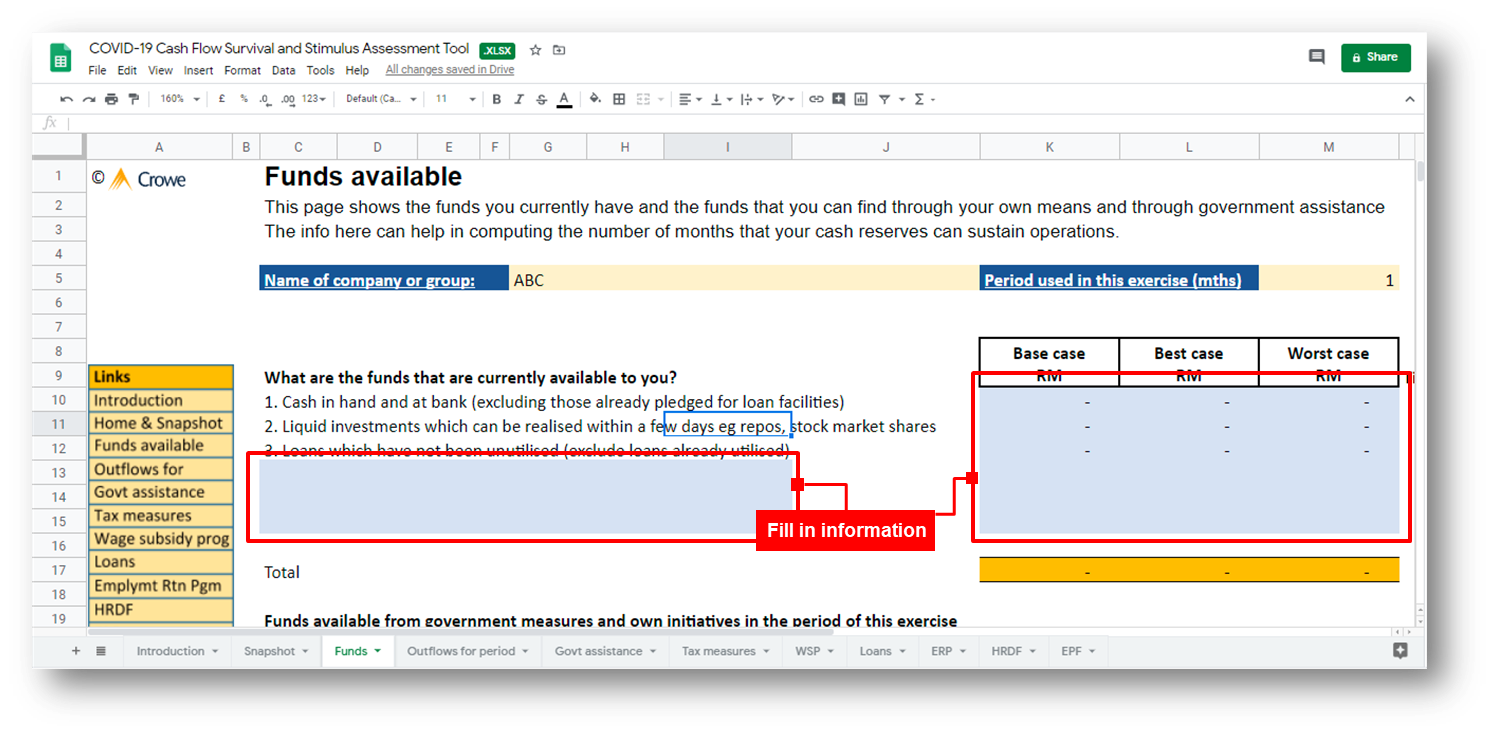Viewport: 1492px width, 734px height.
Task: Click the green Share button
Action: tap(1375, 57)
